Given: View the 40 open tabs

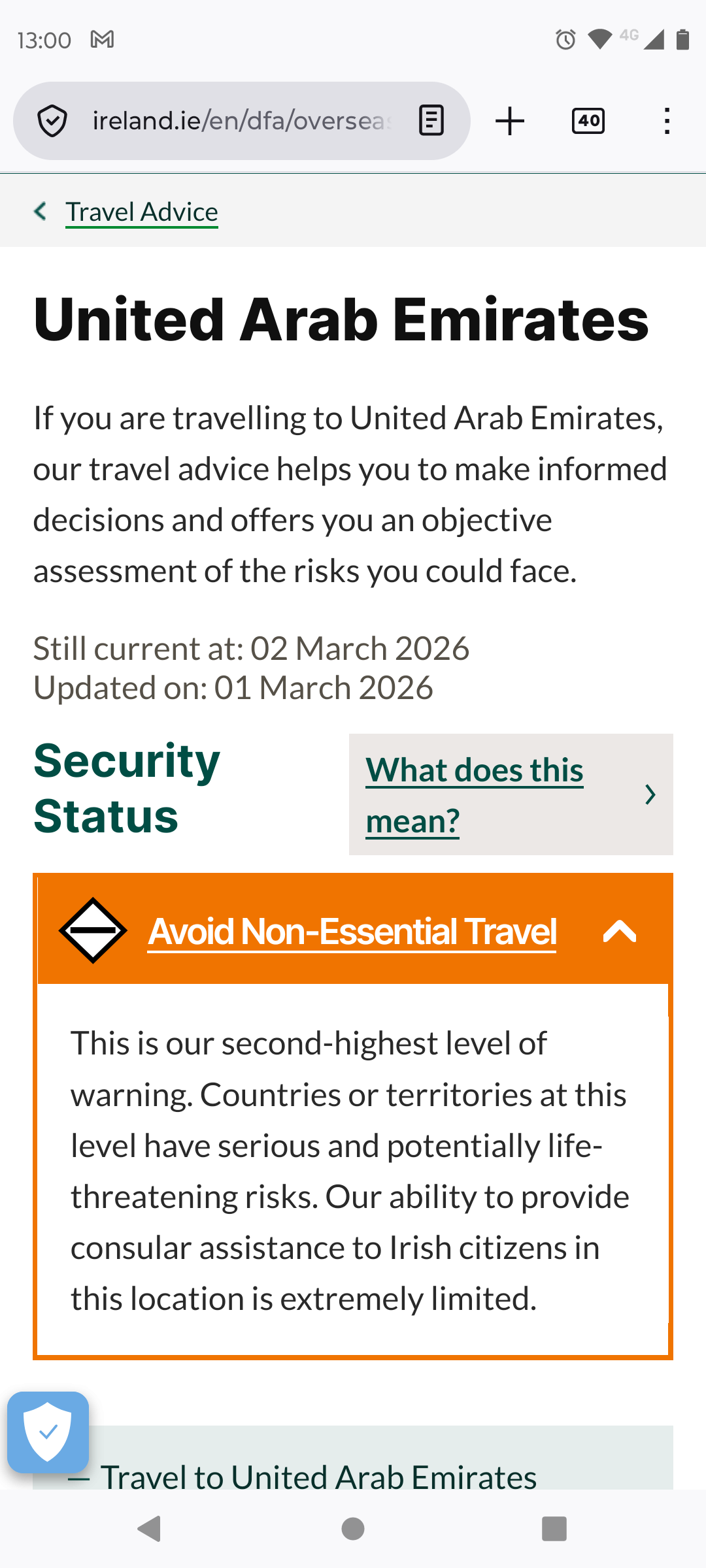Looking at the screenshot, I should tap(586, 120).
